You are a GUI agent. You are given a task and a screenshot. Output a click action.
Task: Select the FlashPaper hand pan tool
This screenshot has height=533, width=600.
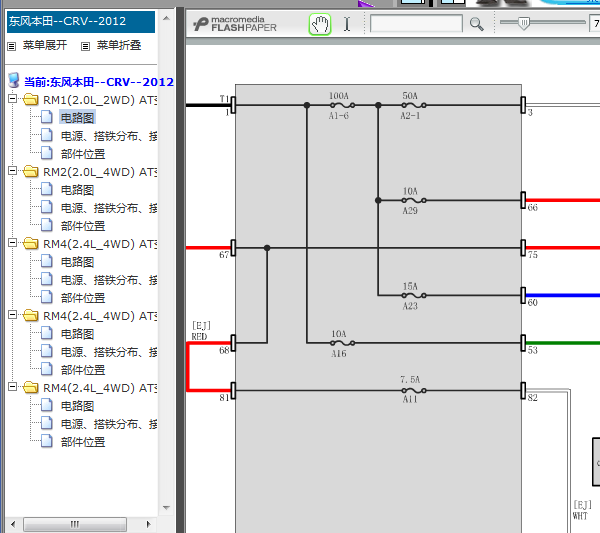point(320,24)
